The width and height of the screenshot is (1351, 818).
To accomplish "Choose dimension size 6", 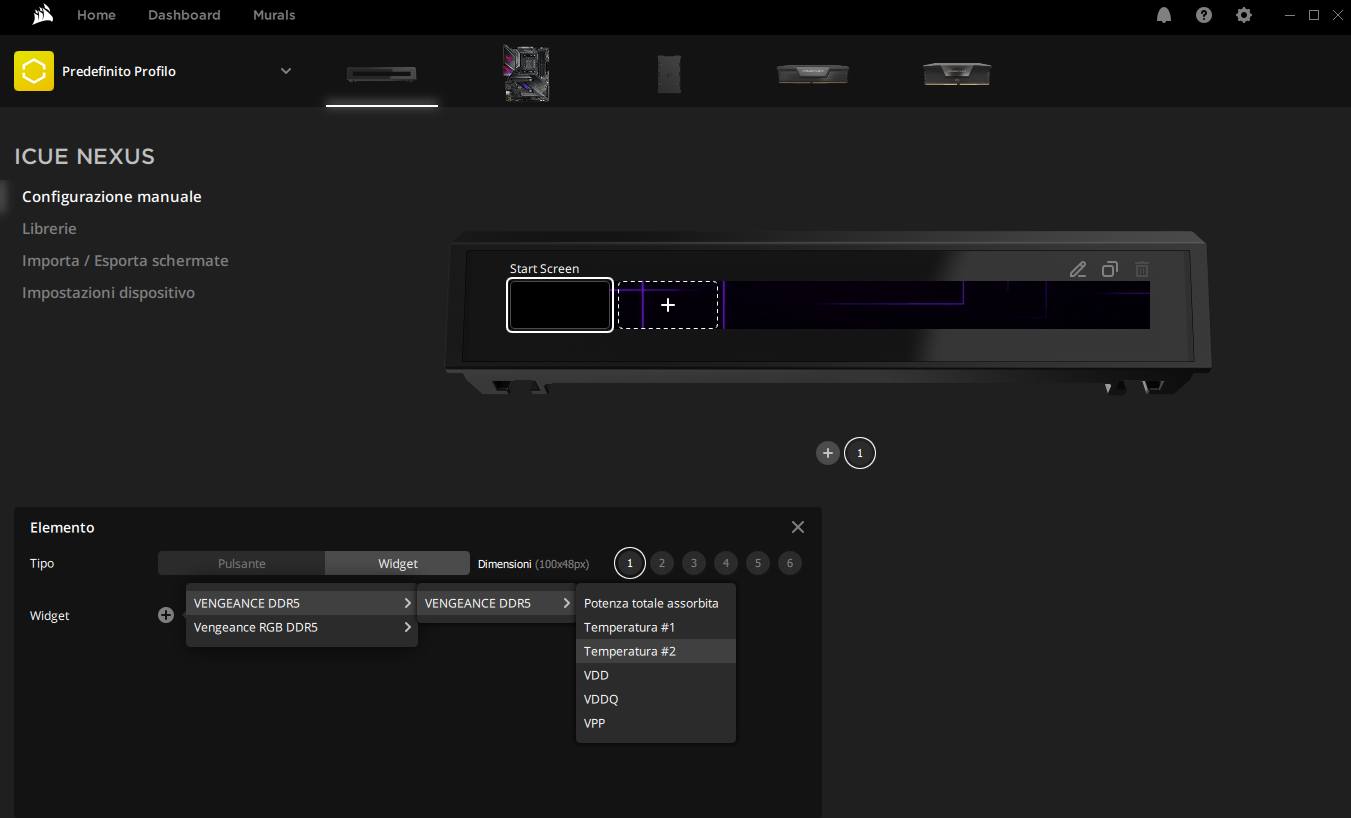I will [790, 563].
